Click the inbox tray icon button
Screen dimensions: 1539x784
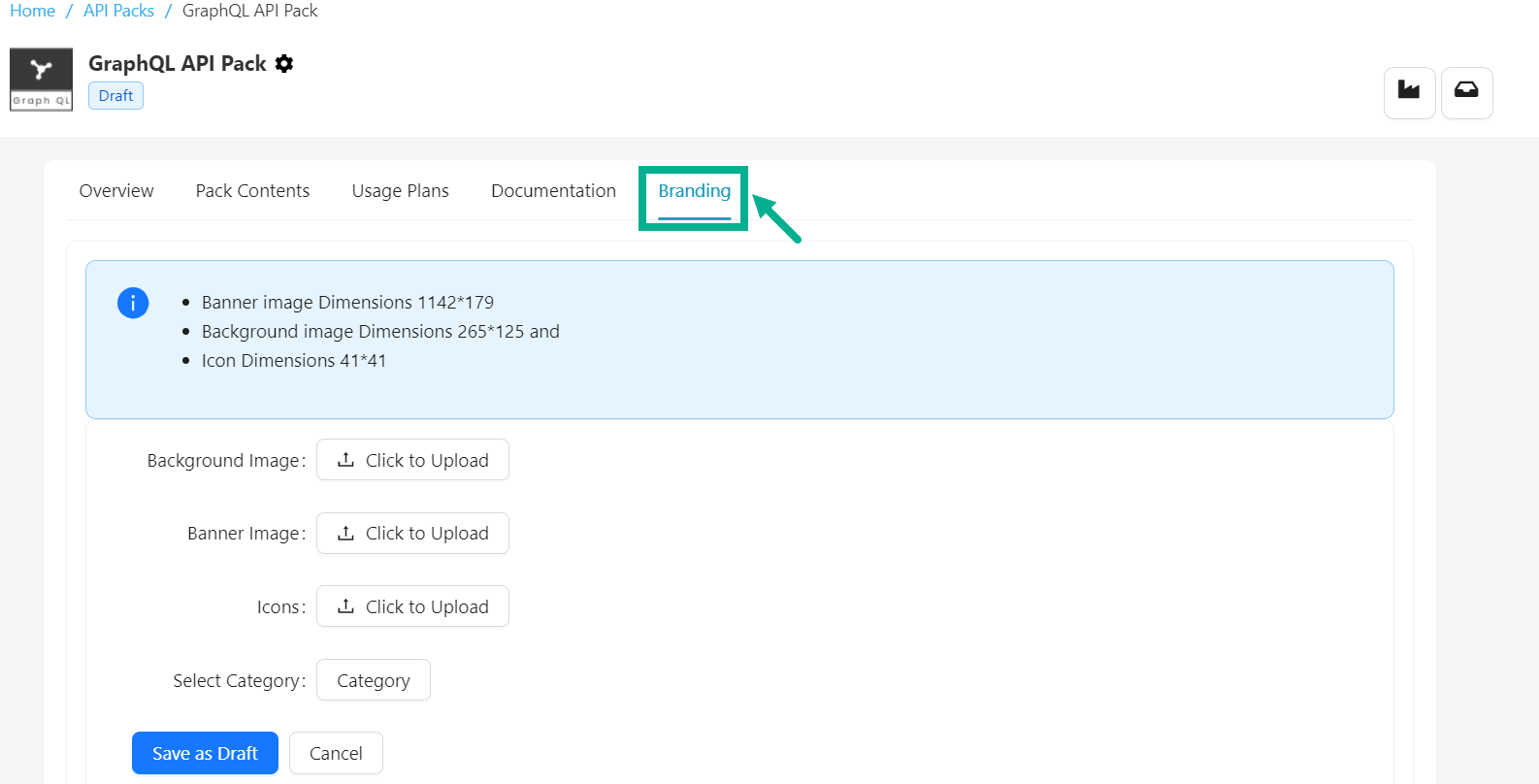click(1466, 91)
